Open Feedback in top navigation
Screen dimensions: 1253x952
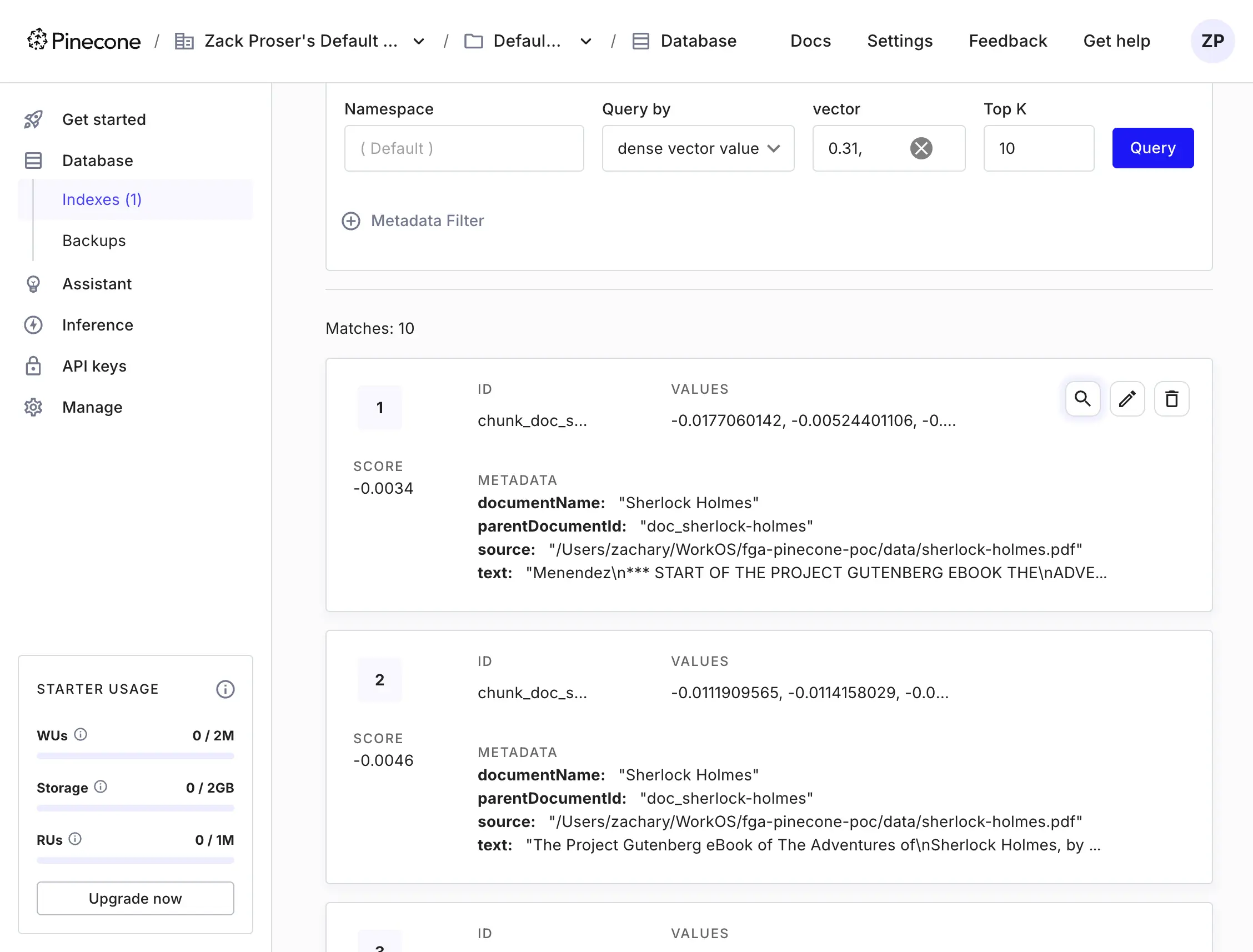tap(1008, 41)
